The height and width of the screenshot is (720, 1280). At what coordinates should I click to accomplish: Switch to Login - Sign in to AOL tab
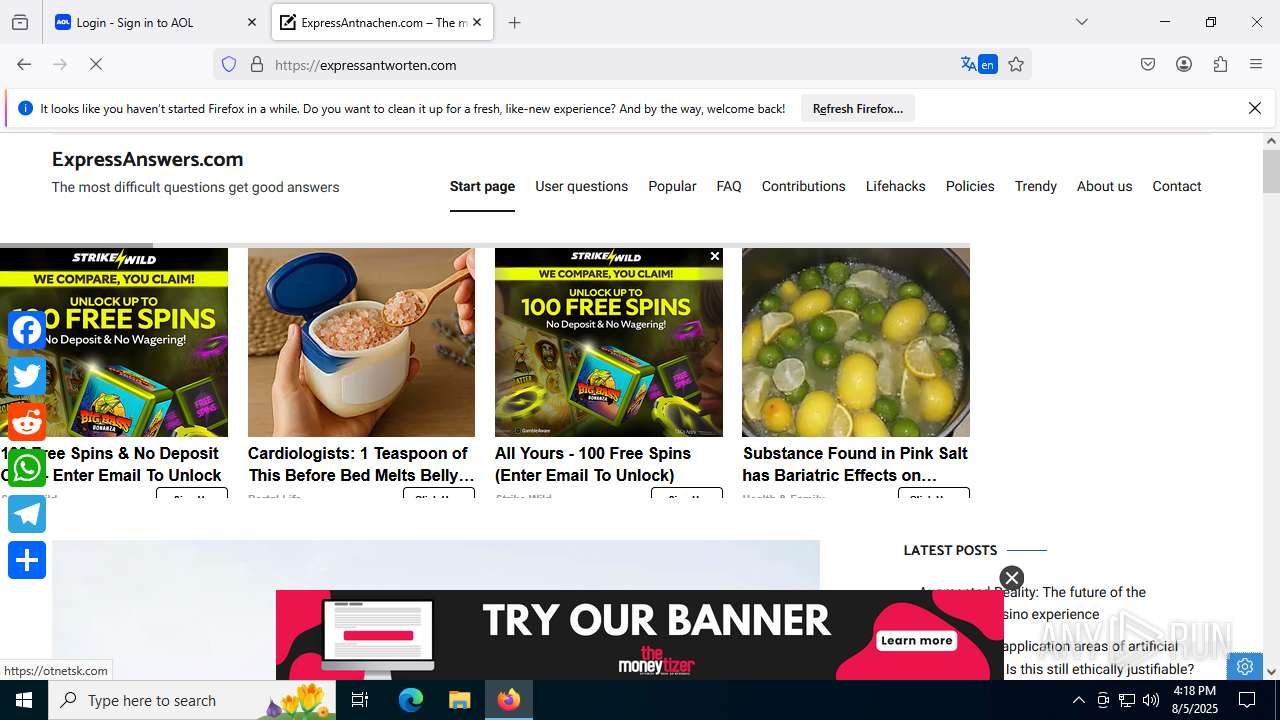click(155, 22)
